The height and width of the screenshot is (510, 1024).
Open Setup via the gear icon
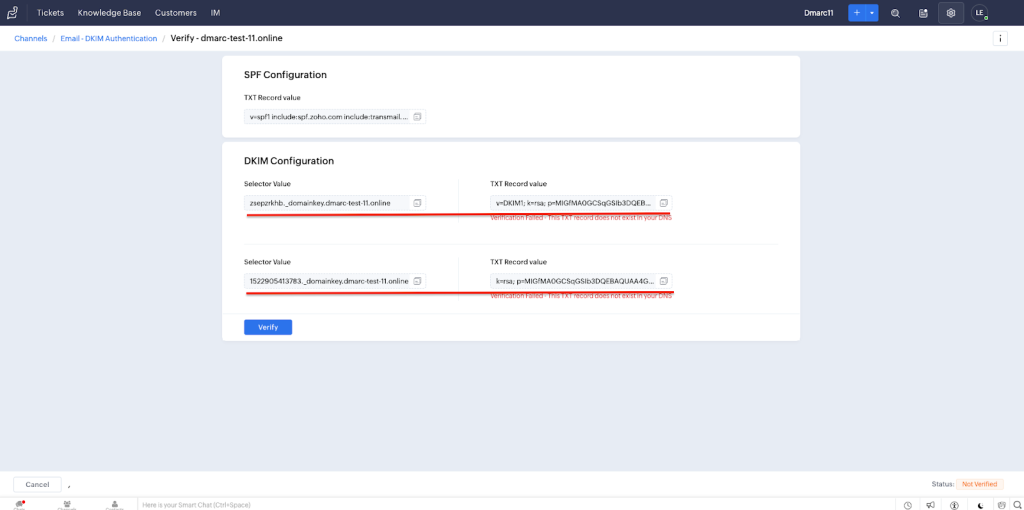[x=951, y=13]
